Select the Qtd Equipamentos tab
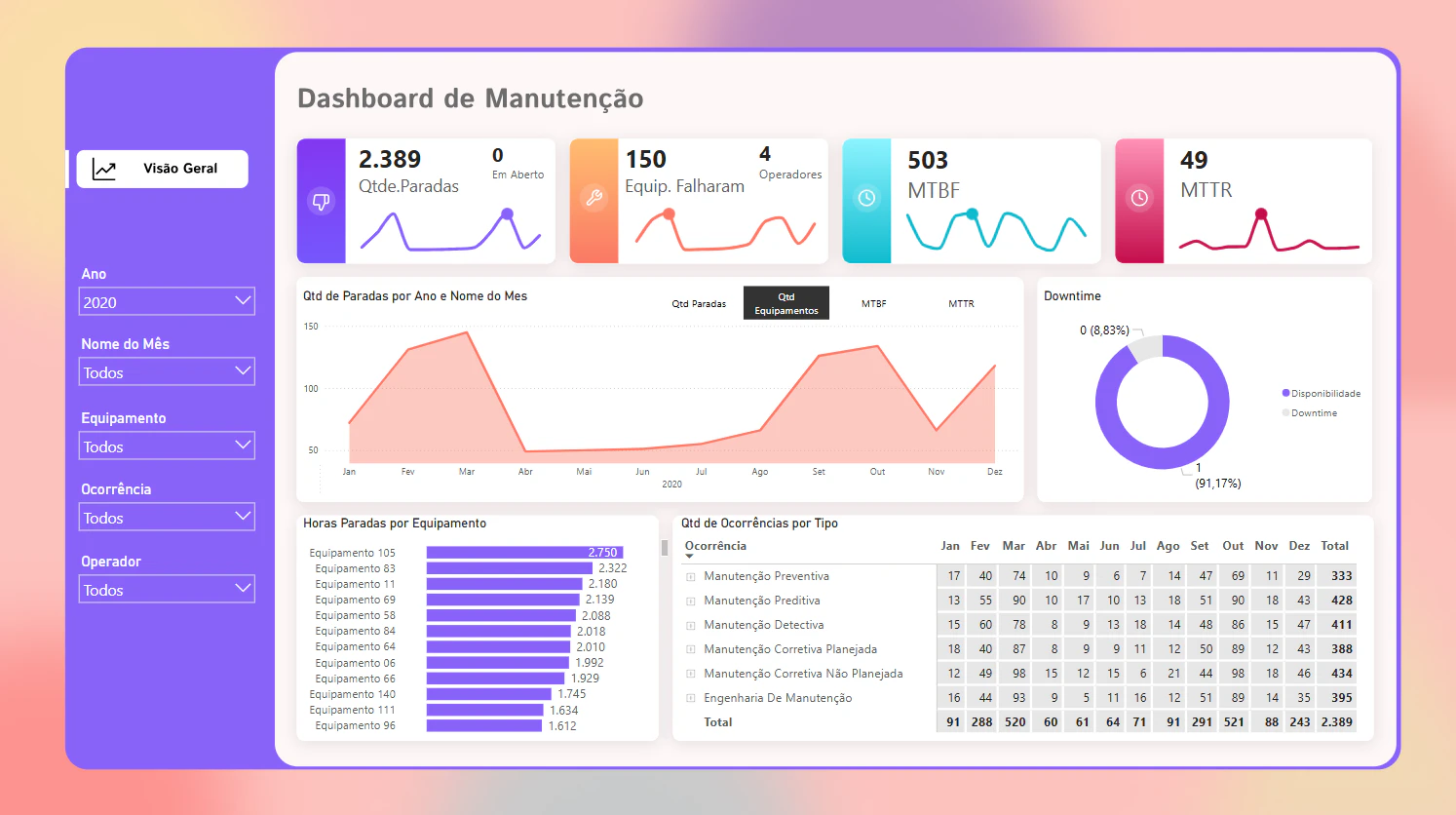This screenshot has width=1456, height=815. tap(786, 303)
